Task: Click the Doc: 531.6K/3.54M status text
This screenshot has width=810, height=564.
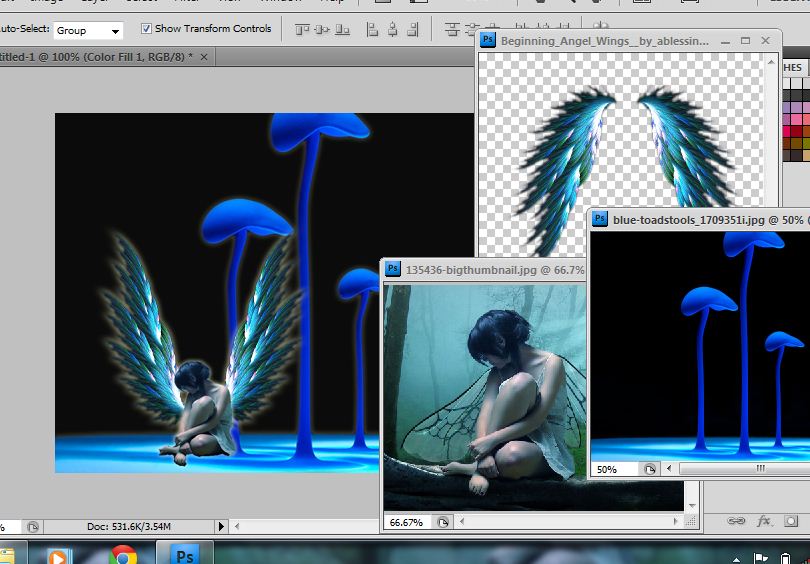Action: pyautogui.click(x=129, y=527)
